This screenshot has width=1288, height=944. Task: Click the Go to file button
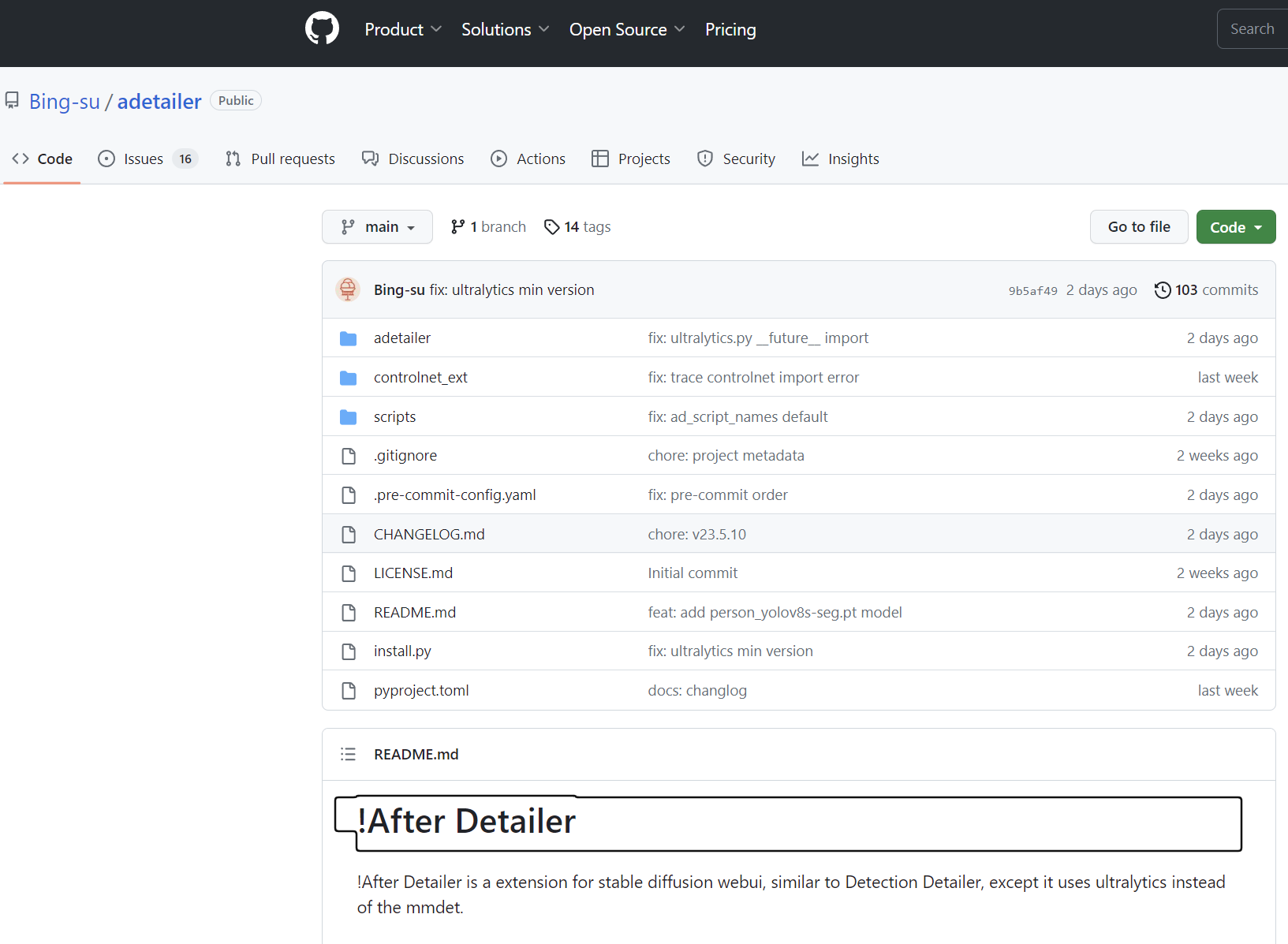1139,226
